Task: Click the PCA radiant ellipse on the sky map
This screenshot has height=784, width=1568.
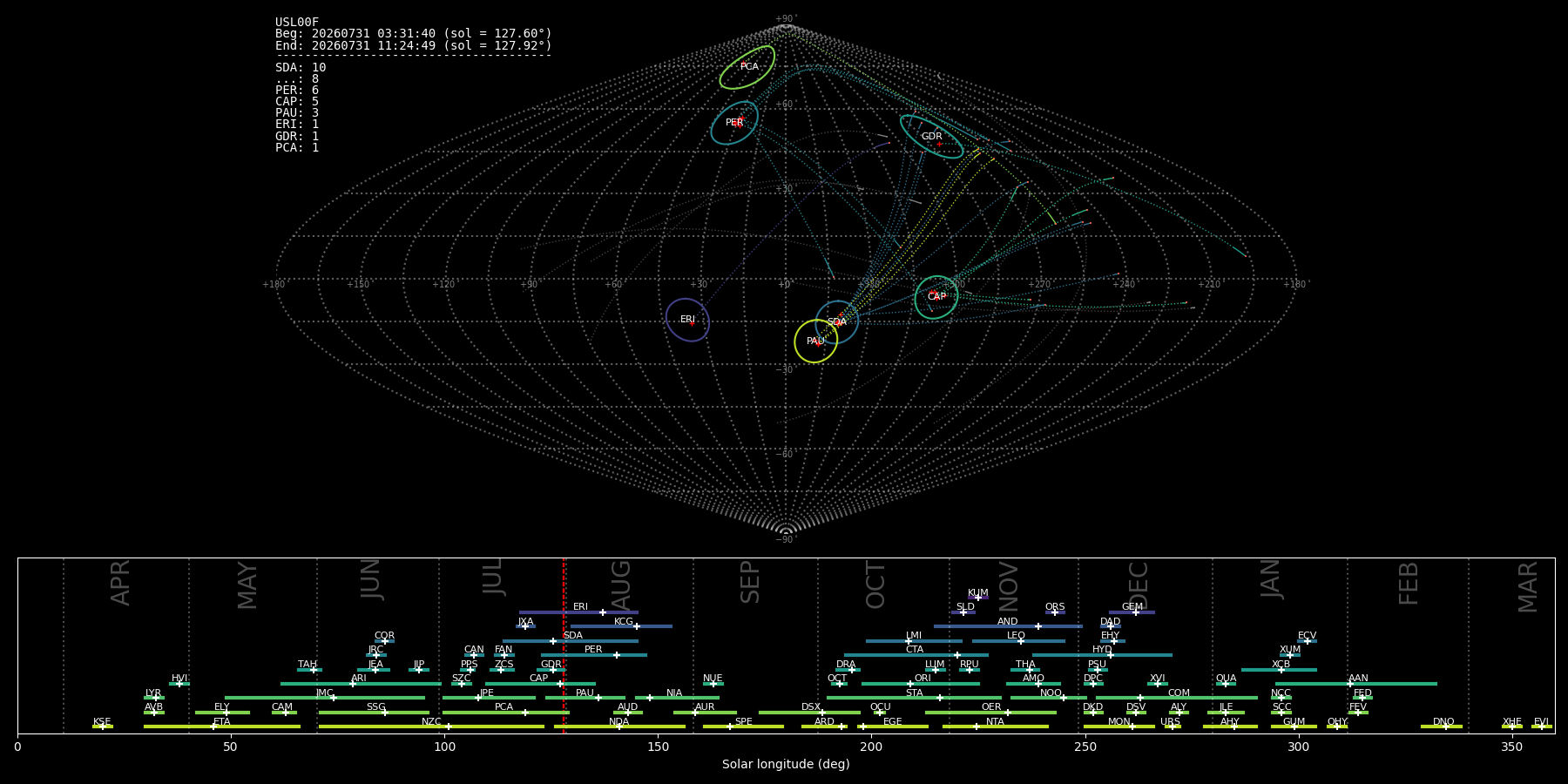Action: pos(747,67)
